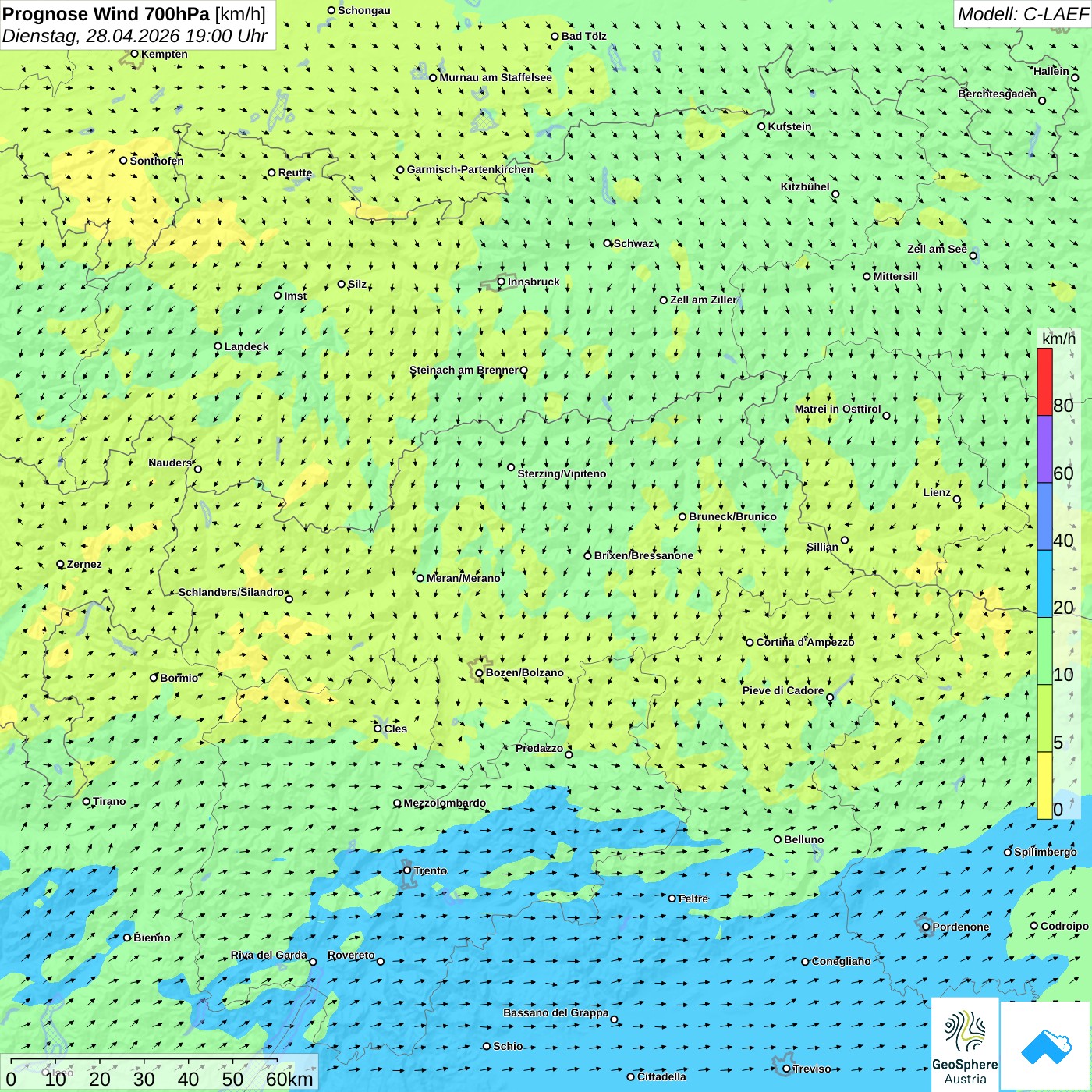Click the Belluno city label
Screen dimensions: 1092x1092
click(803, 839)
